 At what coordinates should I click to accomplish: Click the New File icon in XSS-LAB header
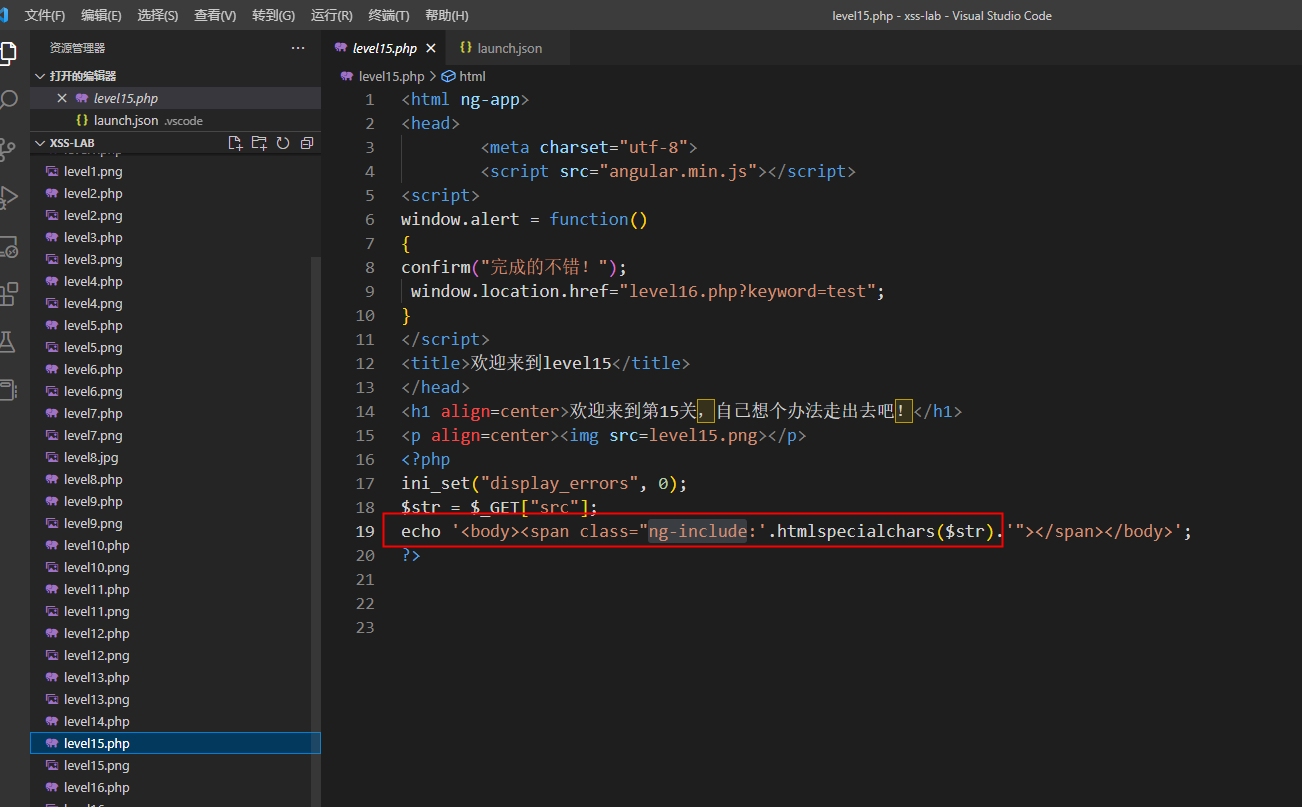click(235, 143)
